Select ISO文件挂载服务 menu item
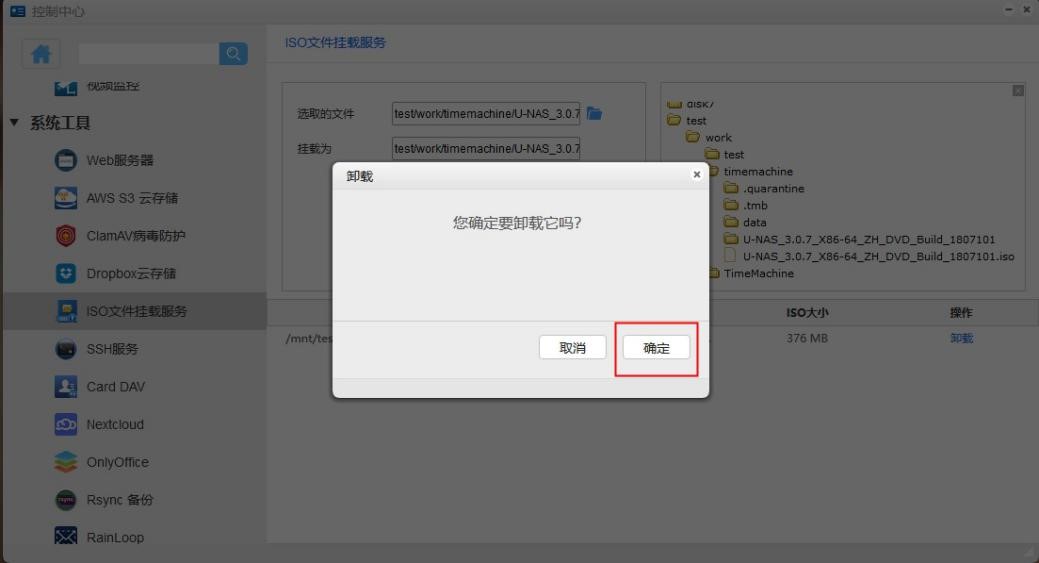 136,311
